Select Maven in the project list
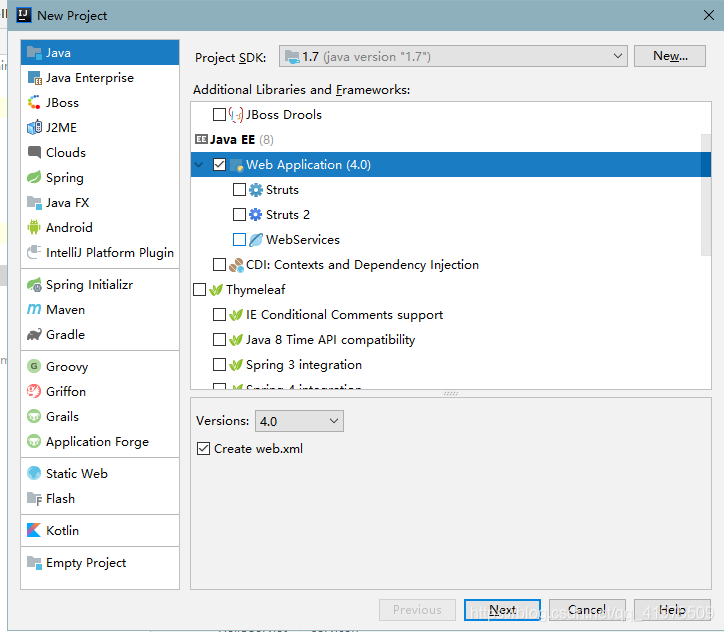The width and height of the screenshot is (724, 632). click(100, 309)
